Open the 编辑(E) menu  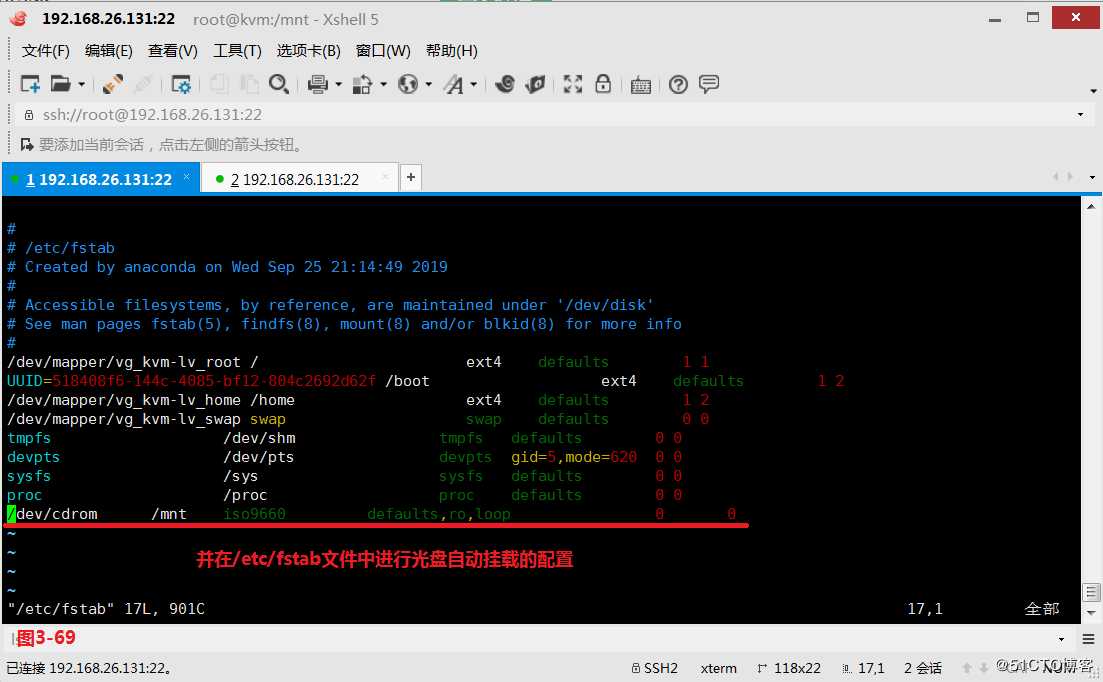coord(108,51)
